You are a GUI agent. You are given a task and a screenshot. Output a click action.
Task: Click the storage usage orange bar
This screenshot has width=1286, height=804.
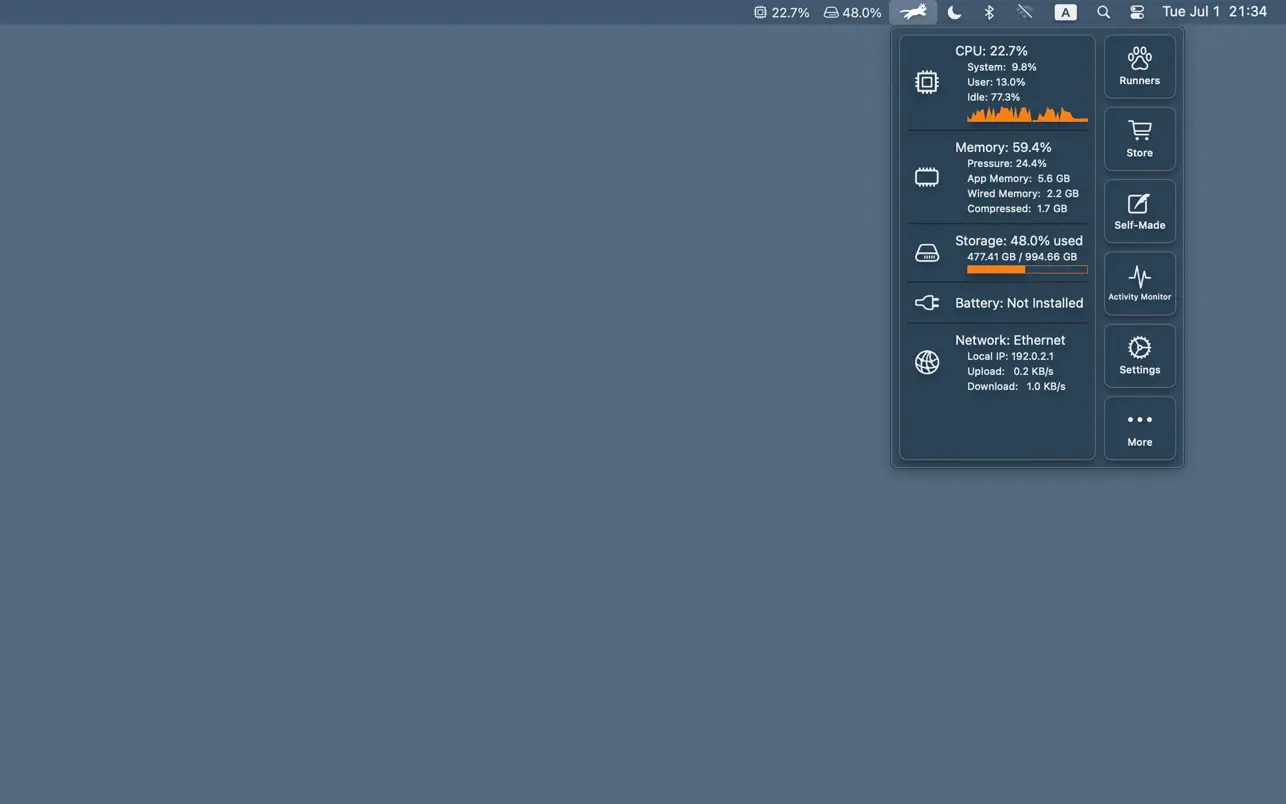pos(1027,269)
